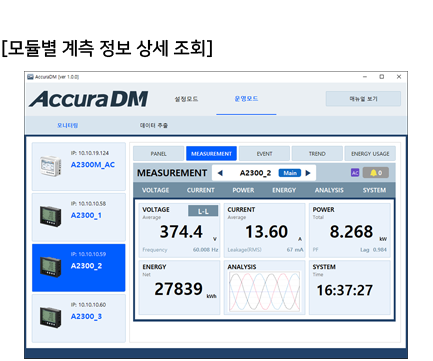The height and width of the screenshot is (361, 433).
Task: Select the 데이터 추출 menu
Action: click(x=154, y=125)
